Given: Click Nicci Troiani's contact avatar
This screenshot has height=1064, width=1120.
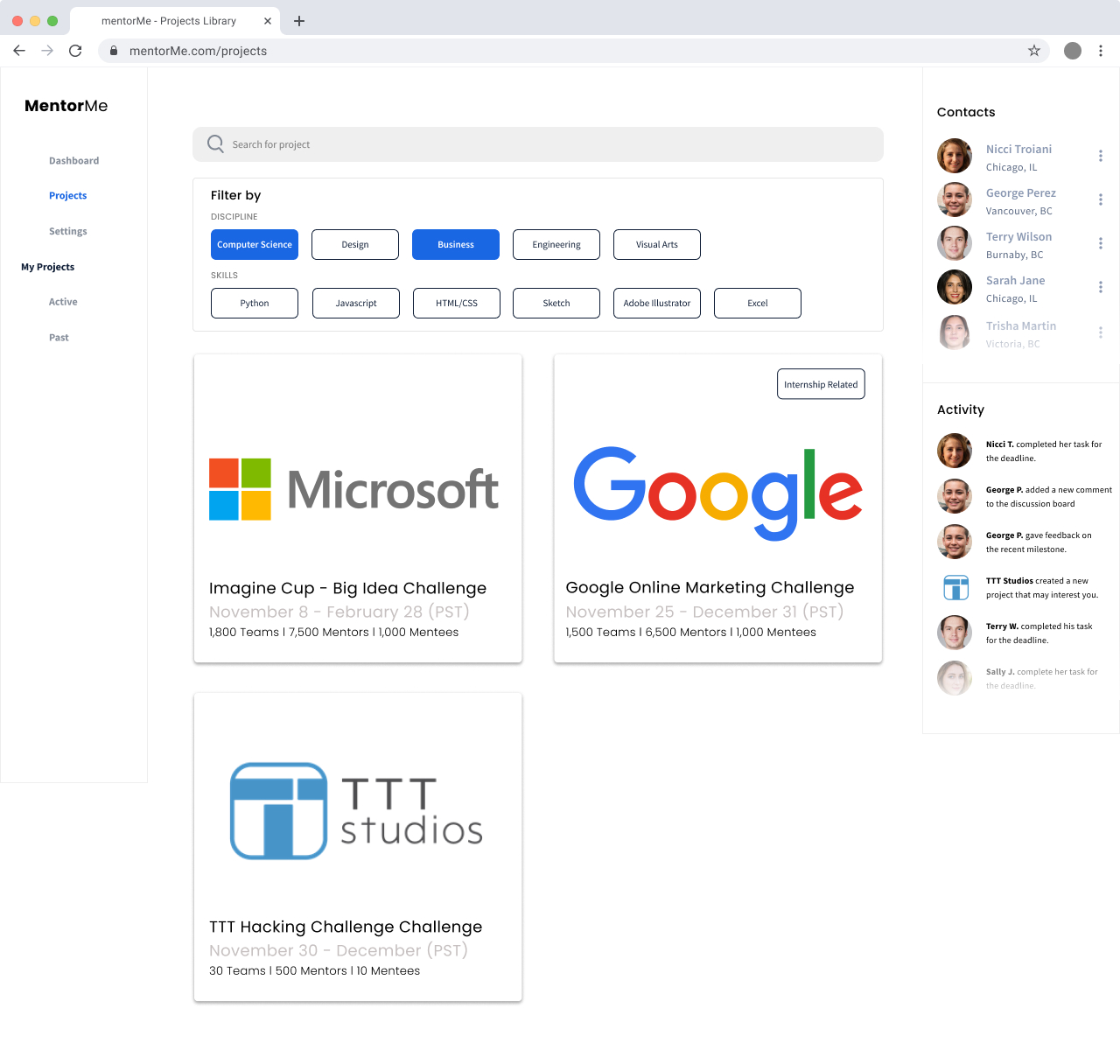Looking at the screenshot, I should 955,156.
